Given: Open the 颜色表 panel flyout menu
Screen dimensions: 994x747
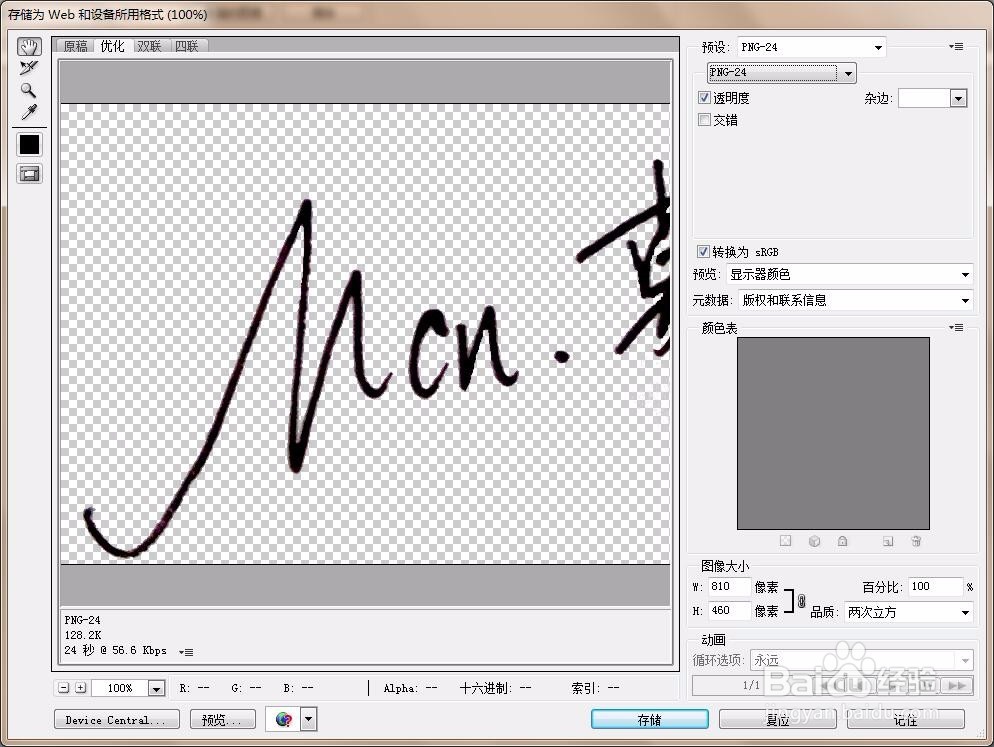Looking at the screenshot, I should coord(957,327).
